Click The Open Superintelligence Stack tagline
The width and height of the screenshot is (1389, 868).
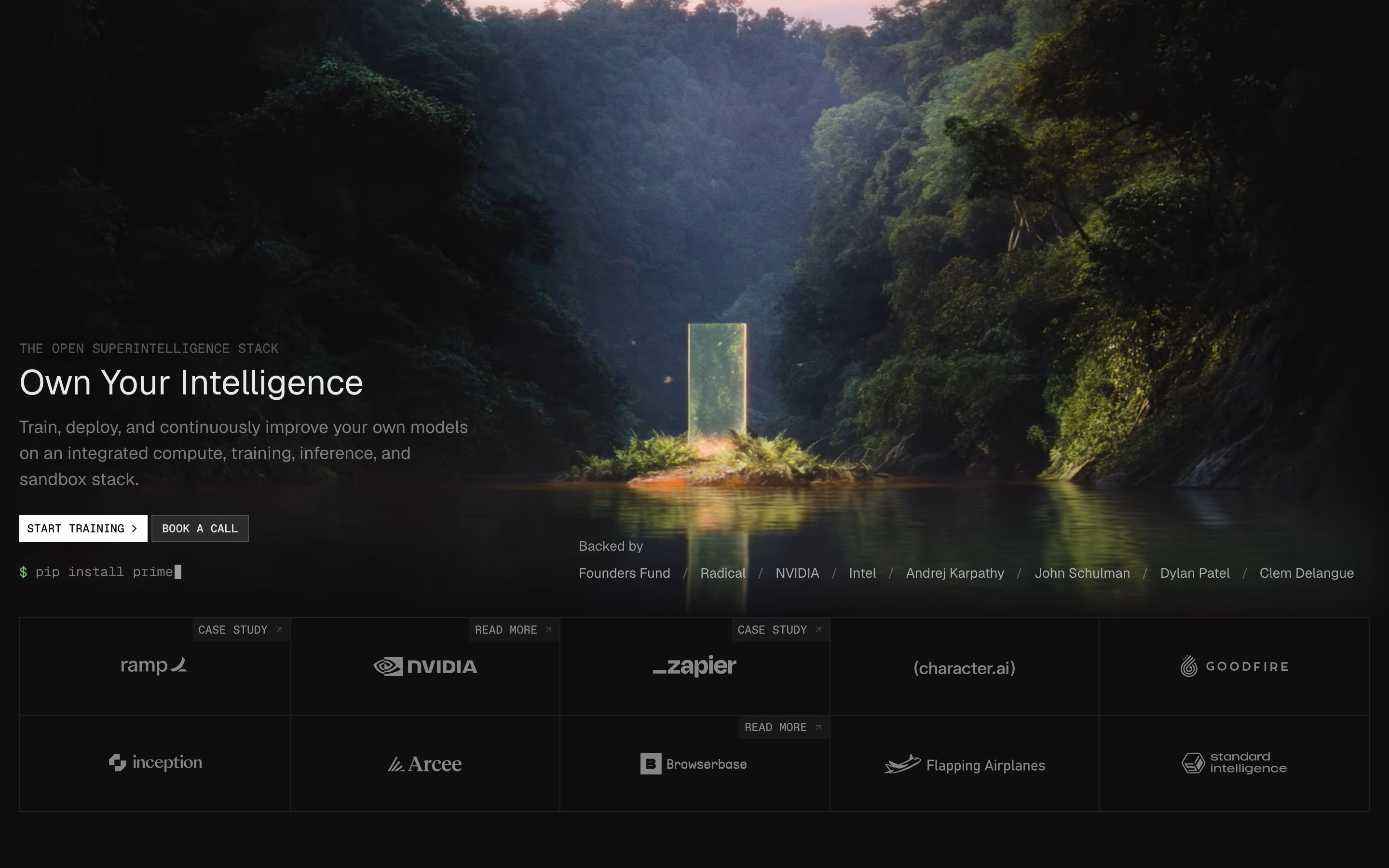coord(149,349)
